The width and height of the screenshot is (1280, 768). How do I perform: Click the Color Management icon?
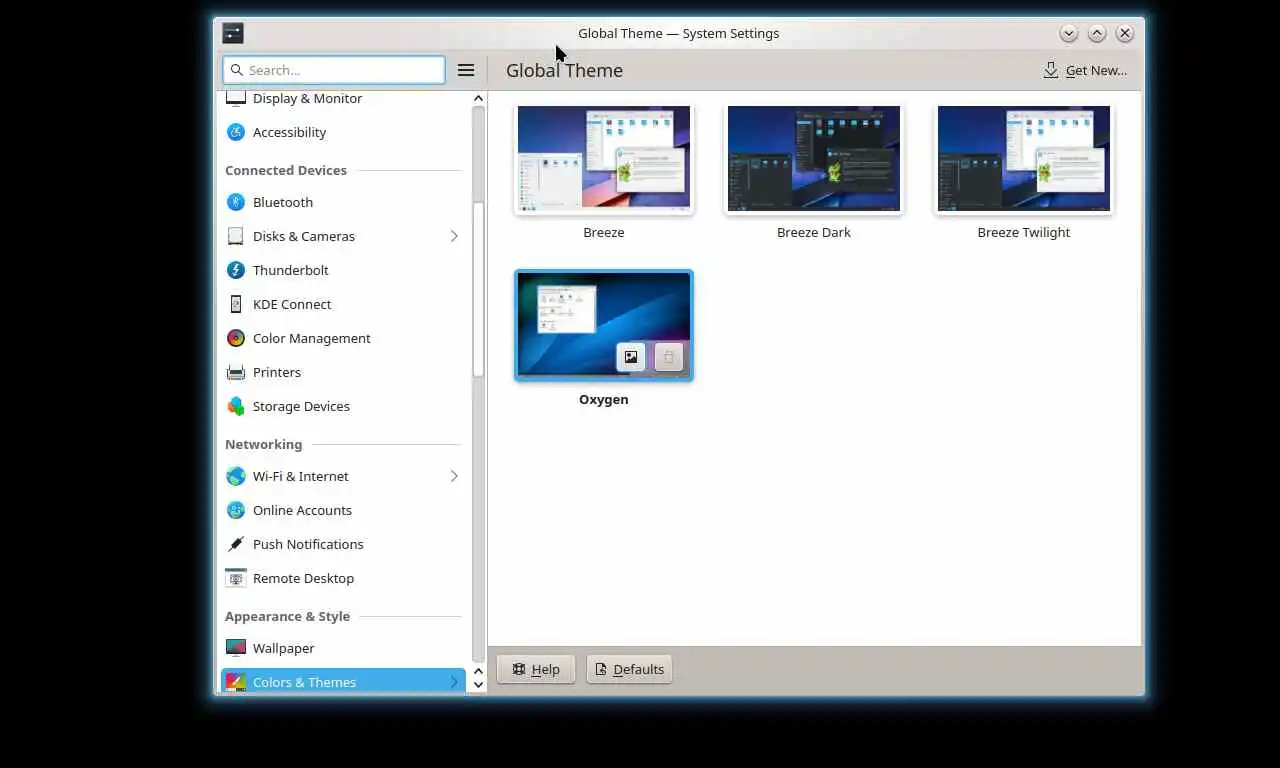[x=235, y=338]
